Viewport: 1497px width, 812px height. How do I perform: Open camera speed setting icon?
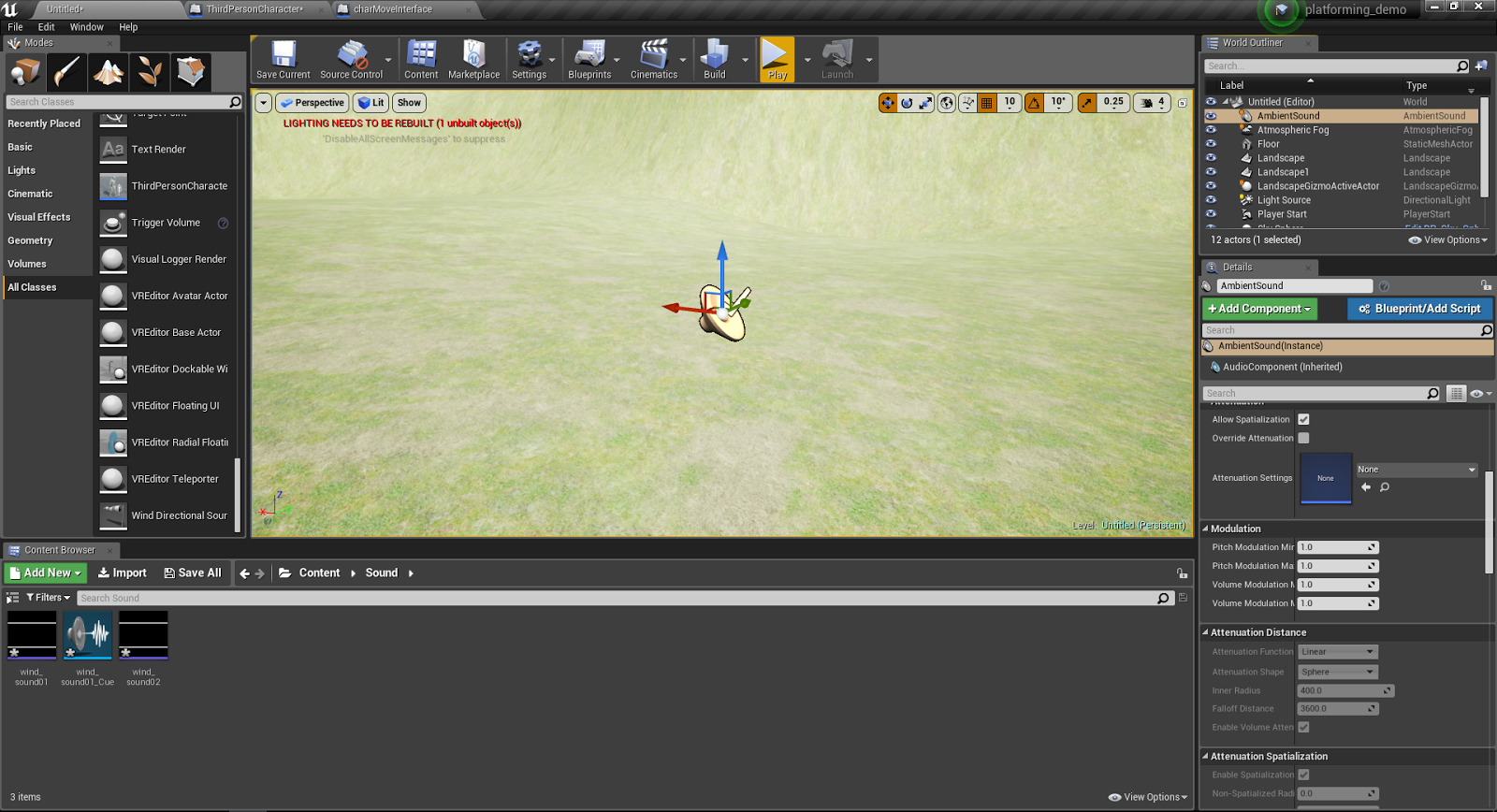point(1152,103)
